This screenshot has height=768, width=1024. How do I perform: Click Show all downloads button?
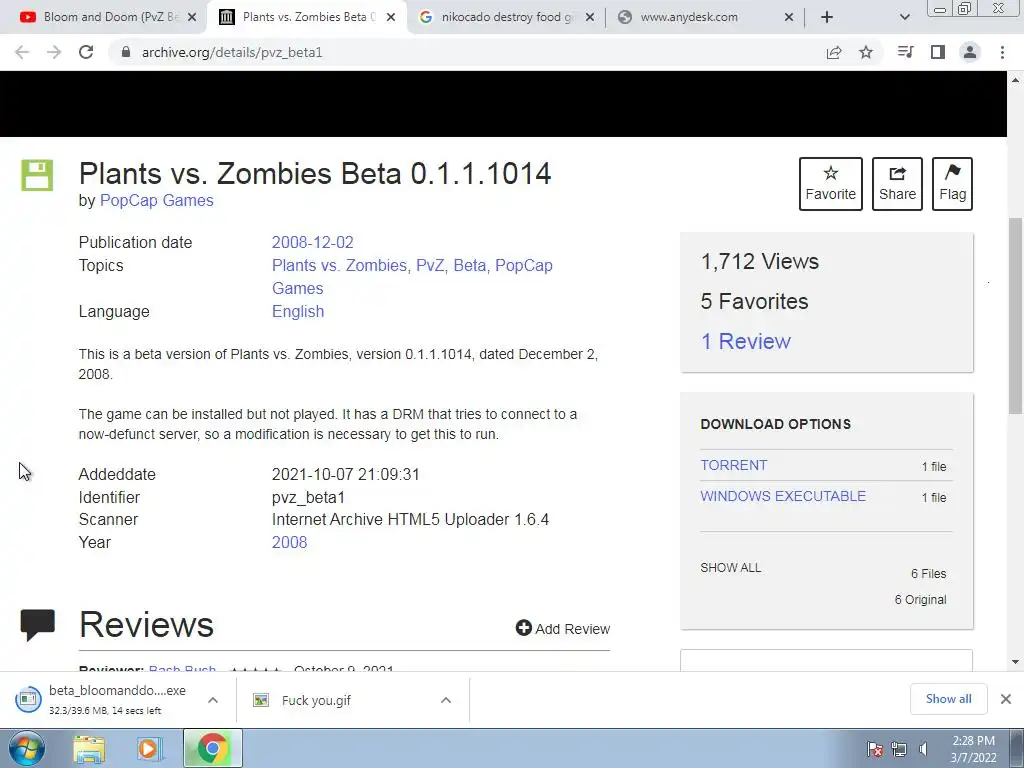tap(948, 699)
